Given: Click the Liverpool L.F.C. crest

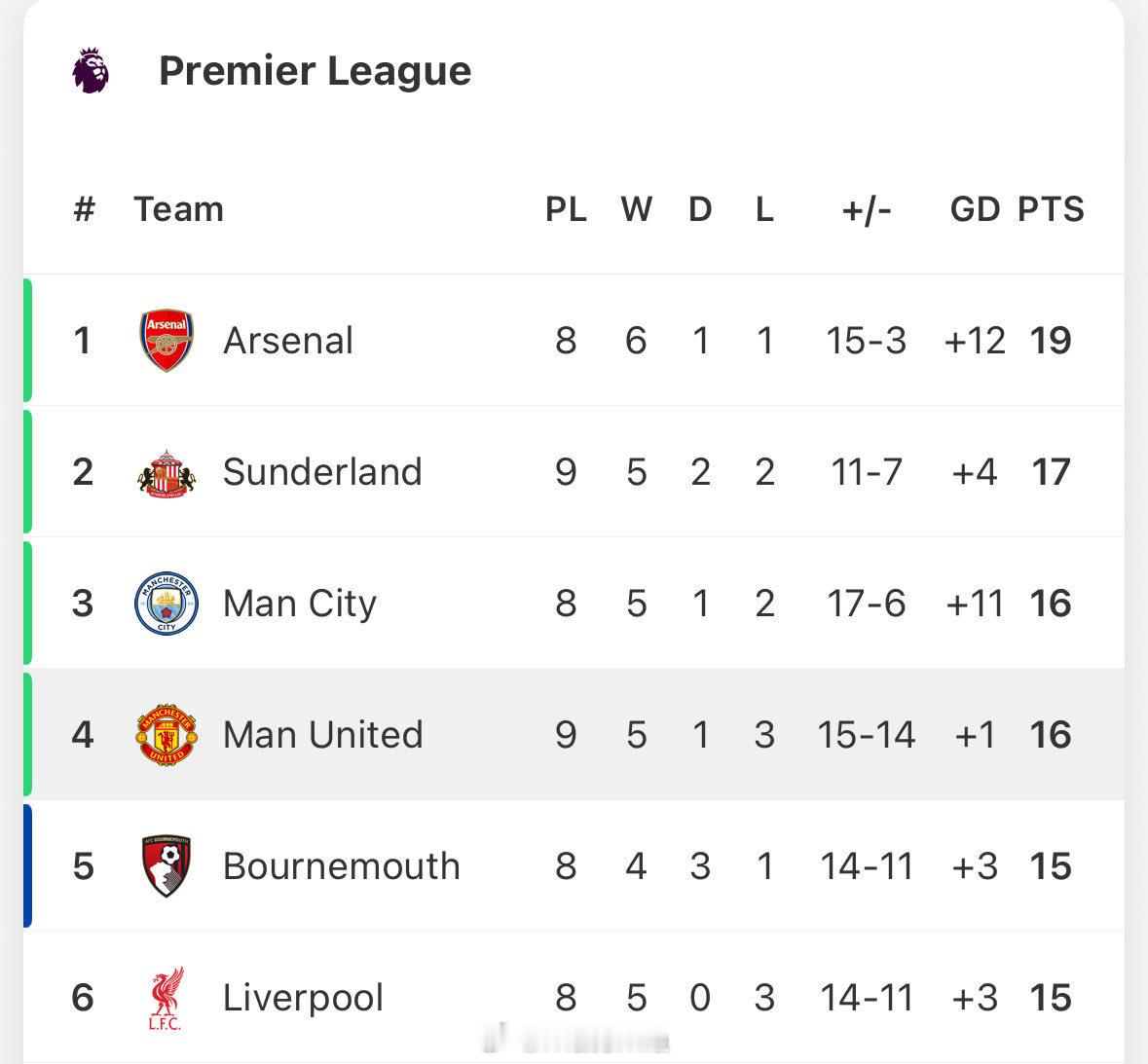Looking at the screenshot, I should pos(167,997).
